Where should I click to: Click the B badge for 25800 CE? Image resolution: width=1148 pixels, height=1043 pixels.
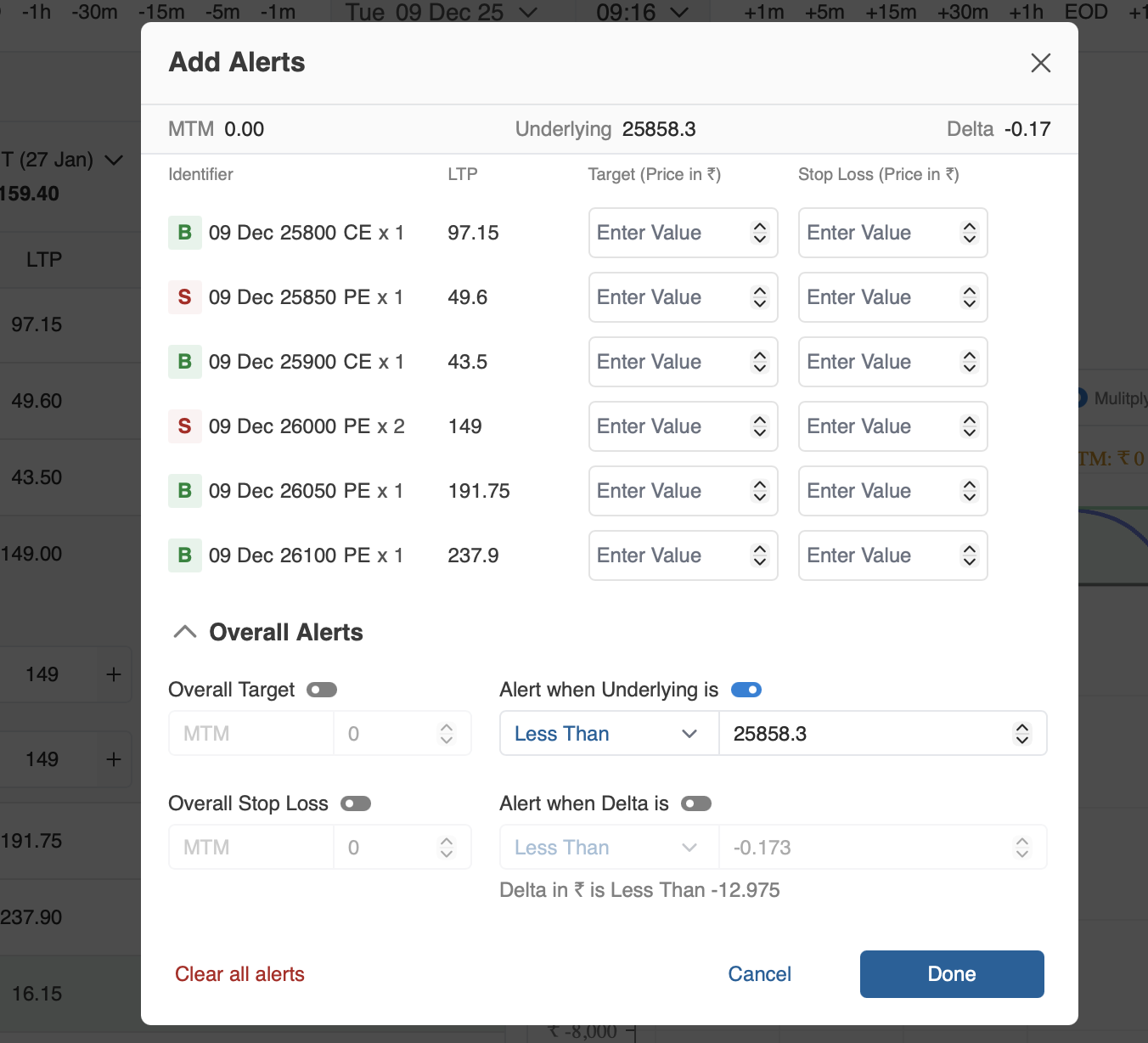tap(184, 233)
